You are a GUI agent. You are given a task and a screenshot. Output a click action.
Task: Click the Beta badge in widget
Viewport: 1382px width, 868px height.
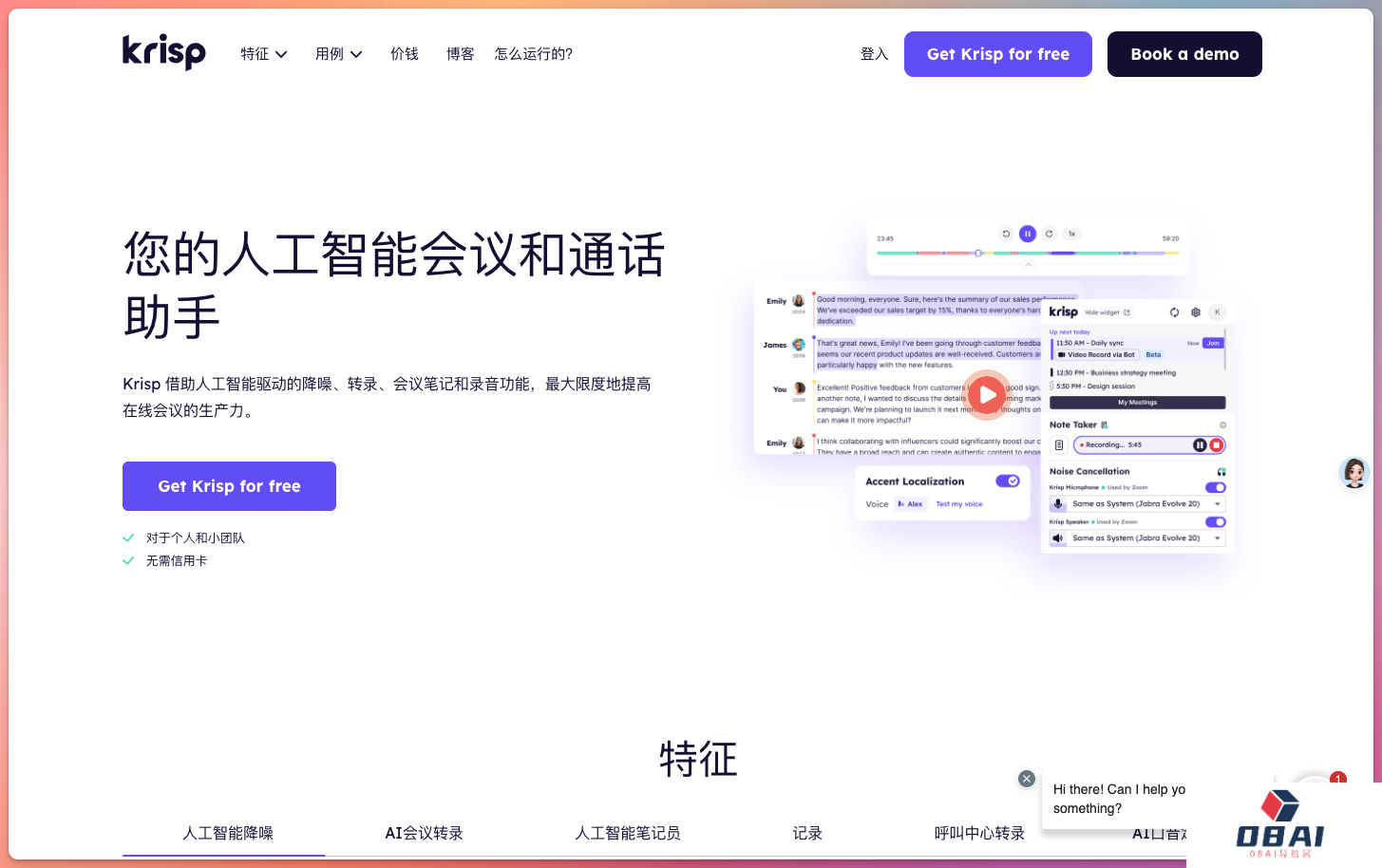[1153, 354]
